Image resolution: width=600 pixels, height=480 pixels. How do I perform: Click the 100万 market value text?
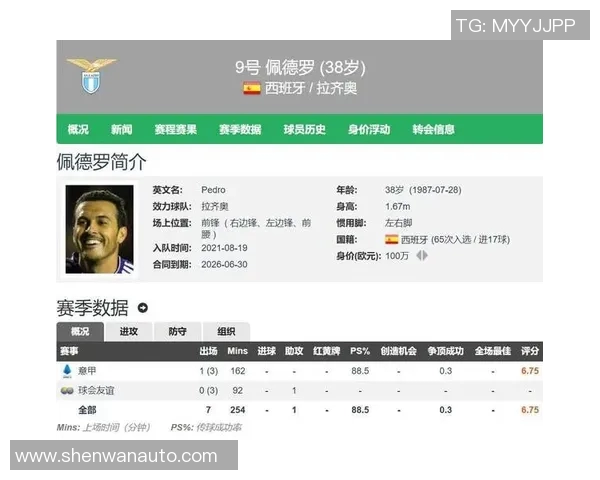point(397,256)
